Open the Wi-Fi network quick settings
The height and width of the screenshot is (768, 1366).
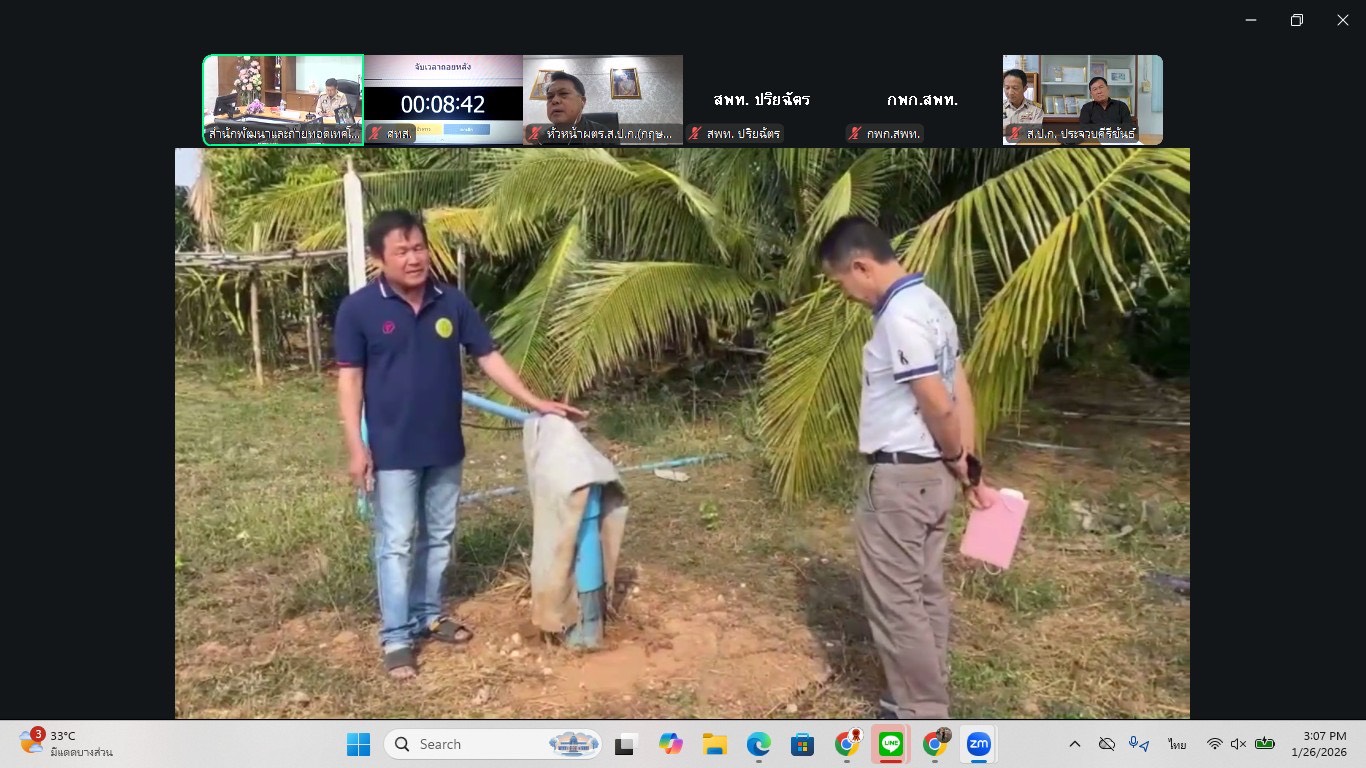1216,744
